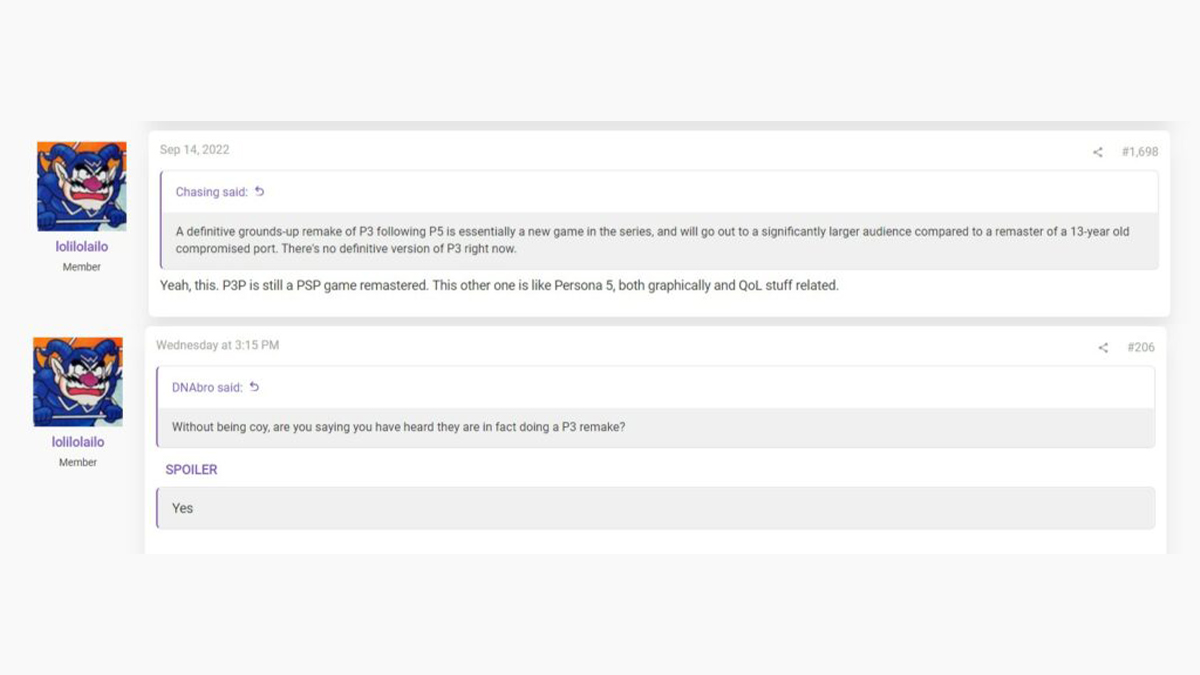Open lolilolailo's profile from the Wednesday post
Viewport: 1200px width, 675px height.
[78, 442]
